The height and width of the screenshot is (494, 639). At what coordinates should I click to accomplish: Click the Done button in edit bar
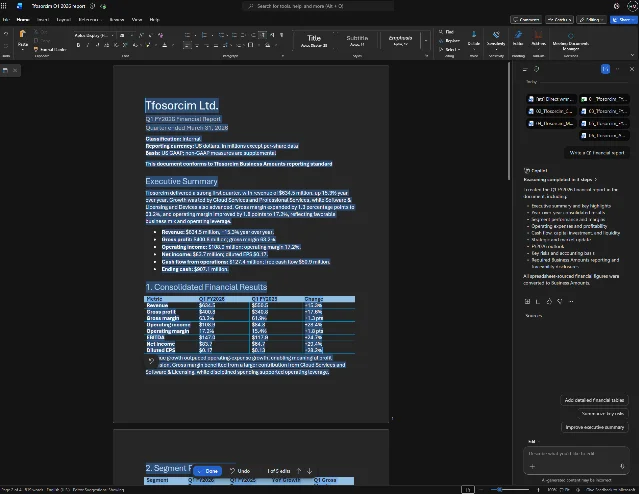pos(208,471)
